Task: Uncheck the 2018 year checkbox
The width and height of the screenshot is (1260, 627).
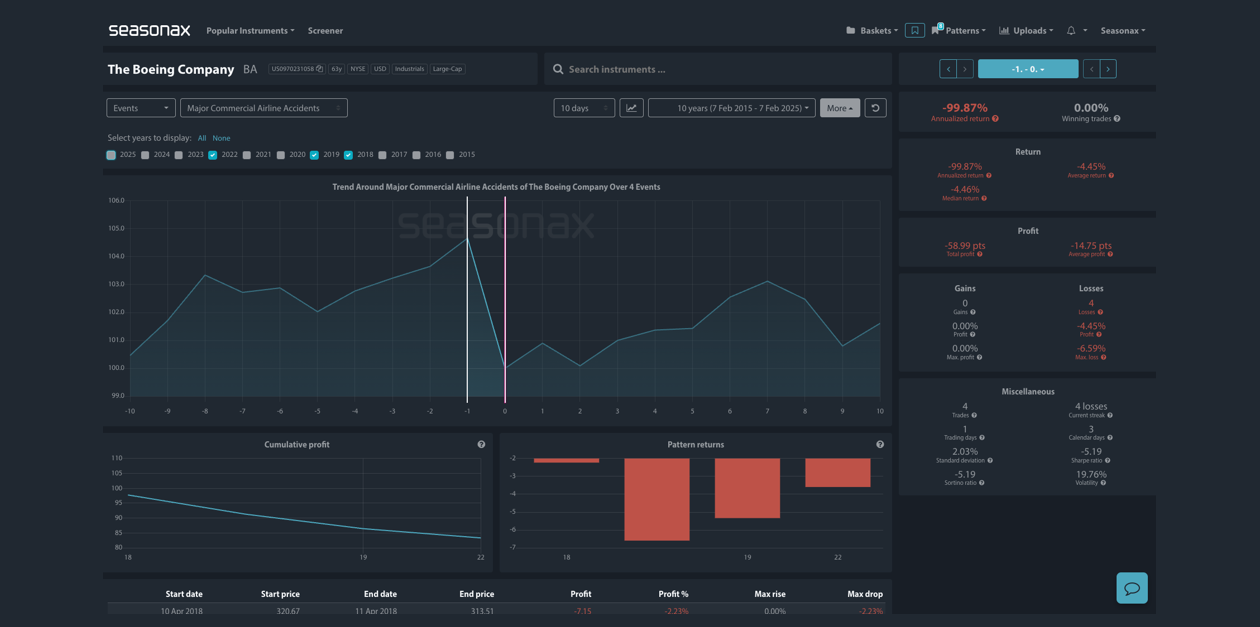Action: 348,155
